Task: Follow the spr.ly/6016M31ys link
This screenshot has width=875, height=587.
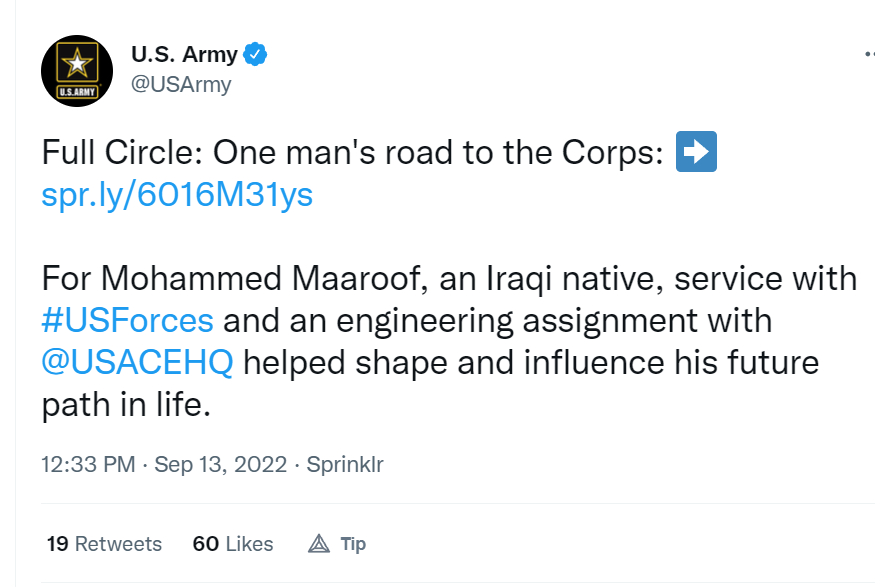Action: click(177, 195)
